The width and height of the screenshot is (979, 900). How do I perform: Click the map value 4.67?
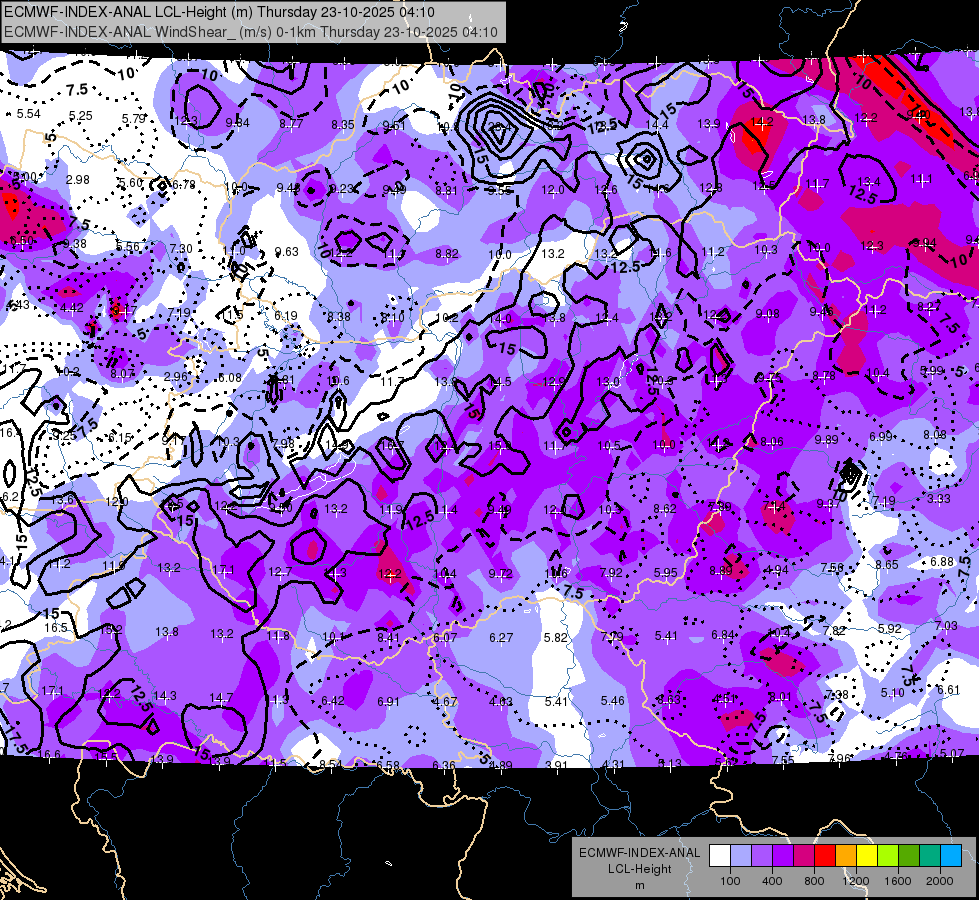(445, 702)
